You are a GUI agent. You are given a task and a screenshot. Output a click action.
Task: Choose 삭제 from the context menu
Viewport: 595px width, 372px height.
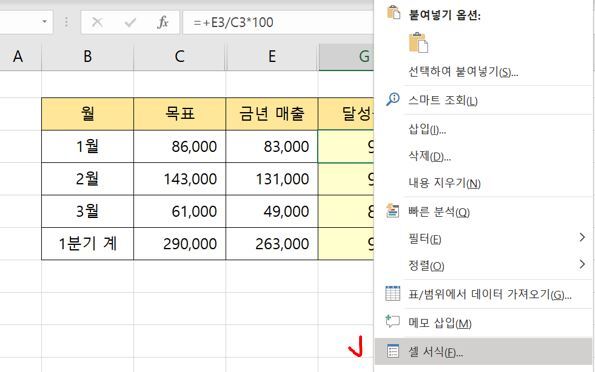[429, 156]
